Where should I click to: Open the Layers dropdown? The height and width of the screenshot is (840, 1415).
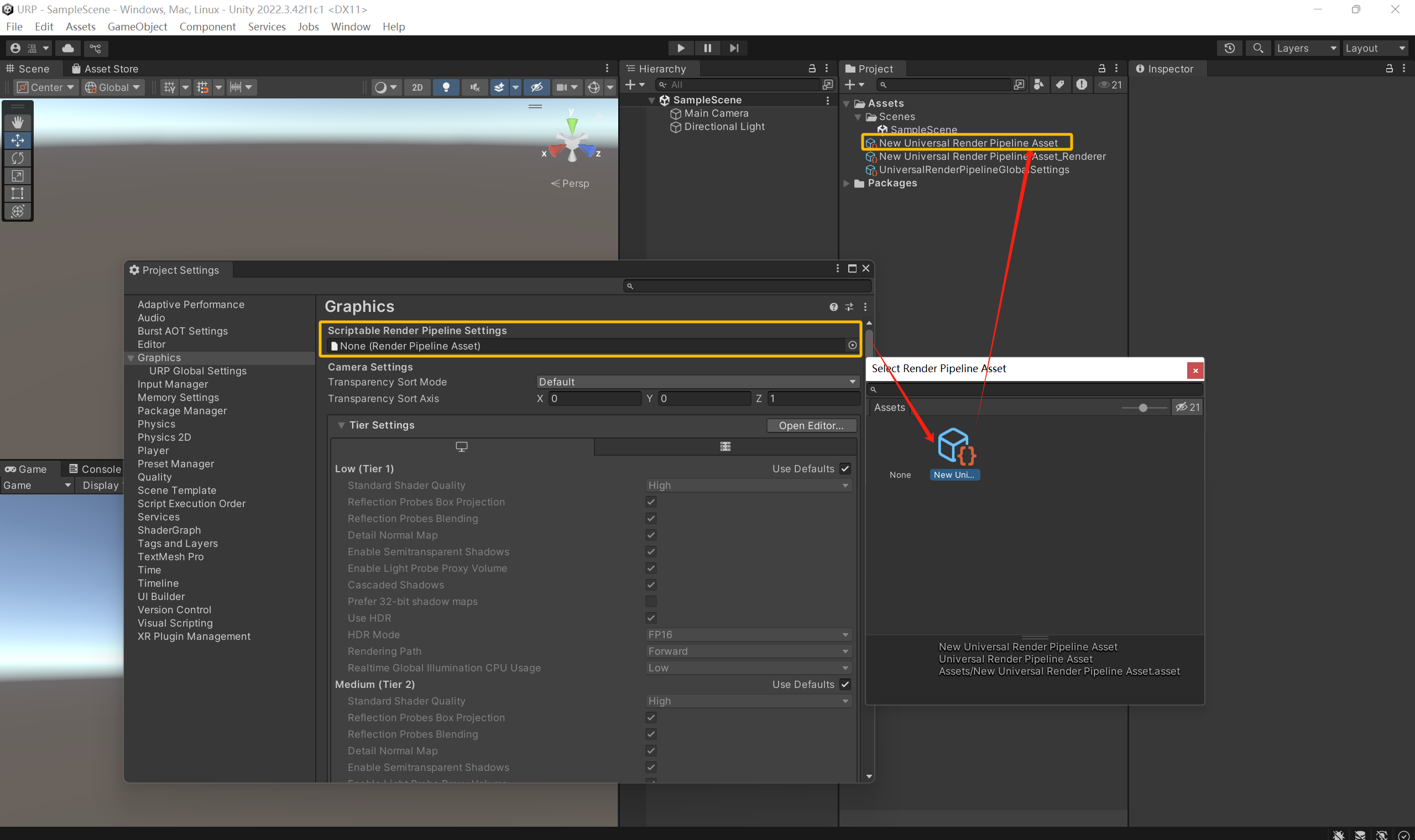(x=1306, y=48)
